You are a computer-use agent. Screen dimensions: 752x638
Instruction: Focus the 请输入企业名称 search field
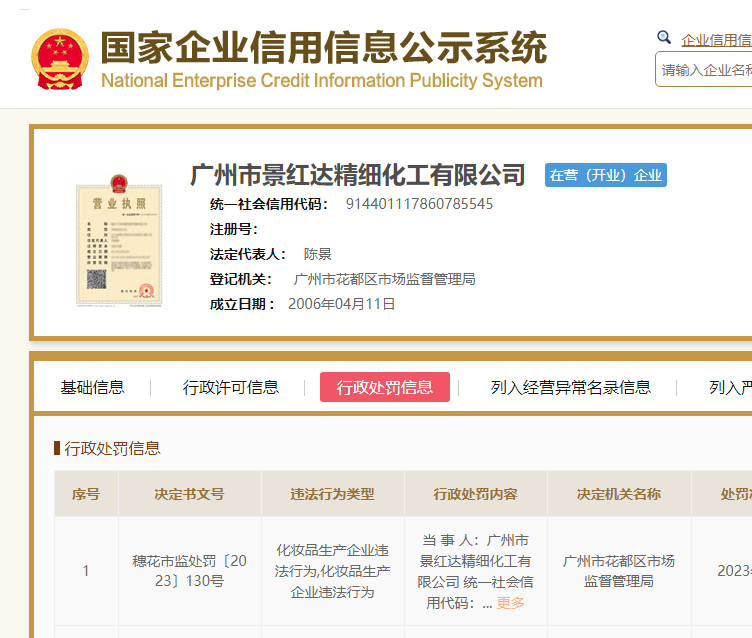click(x=706, y=70)
